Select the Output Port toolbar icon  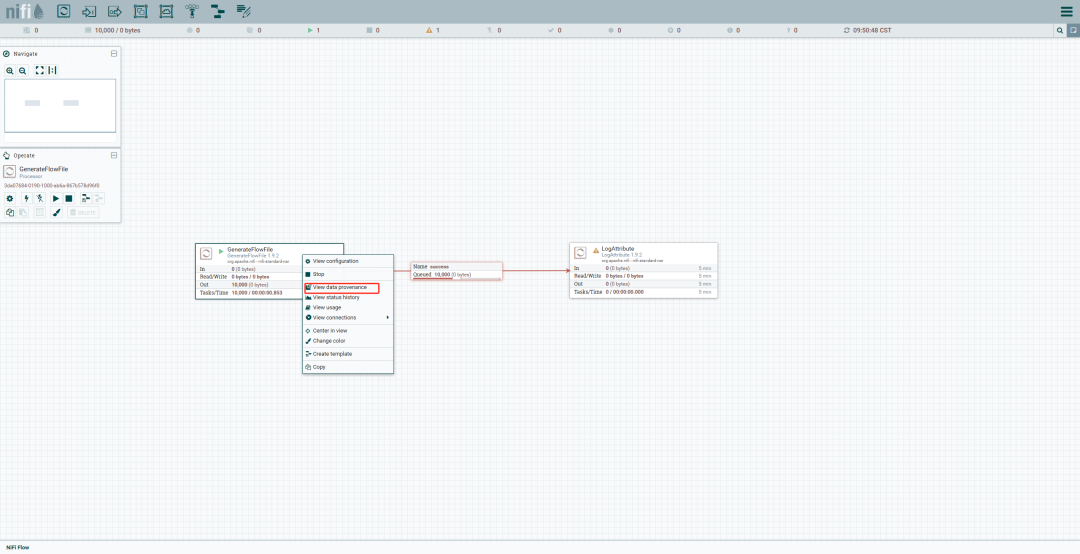115,11
